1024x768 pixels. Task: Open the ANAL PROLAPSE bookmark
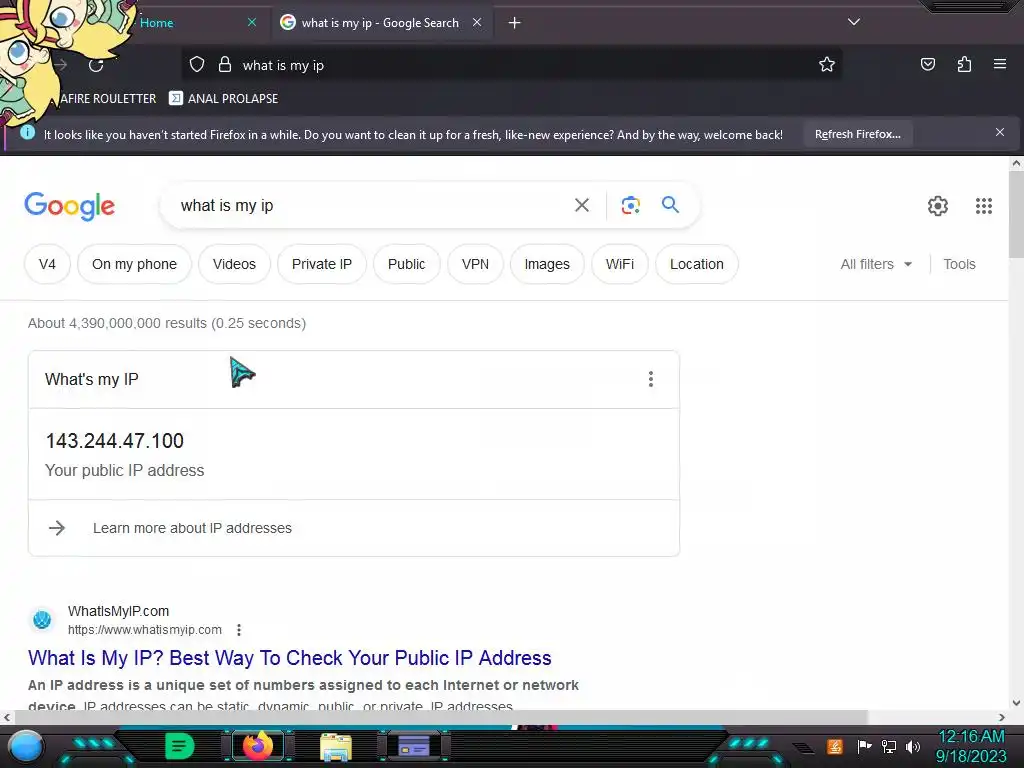point(223,99)
